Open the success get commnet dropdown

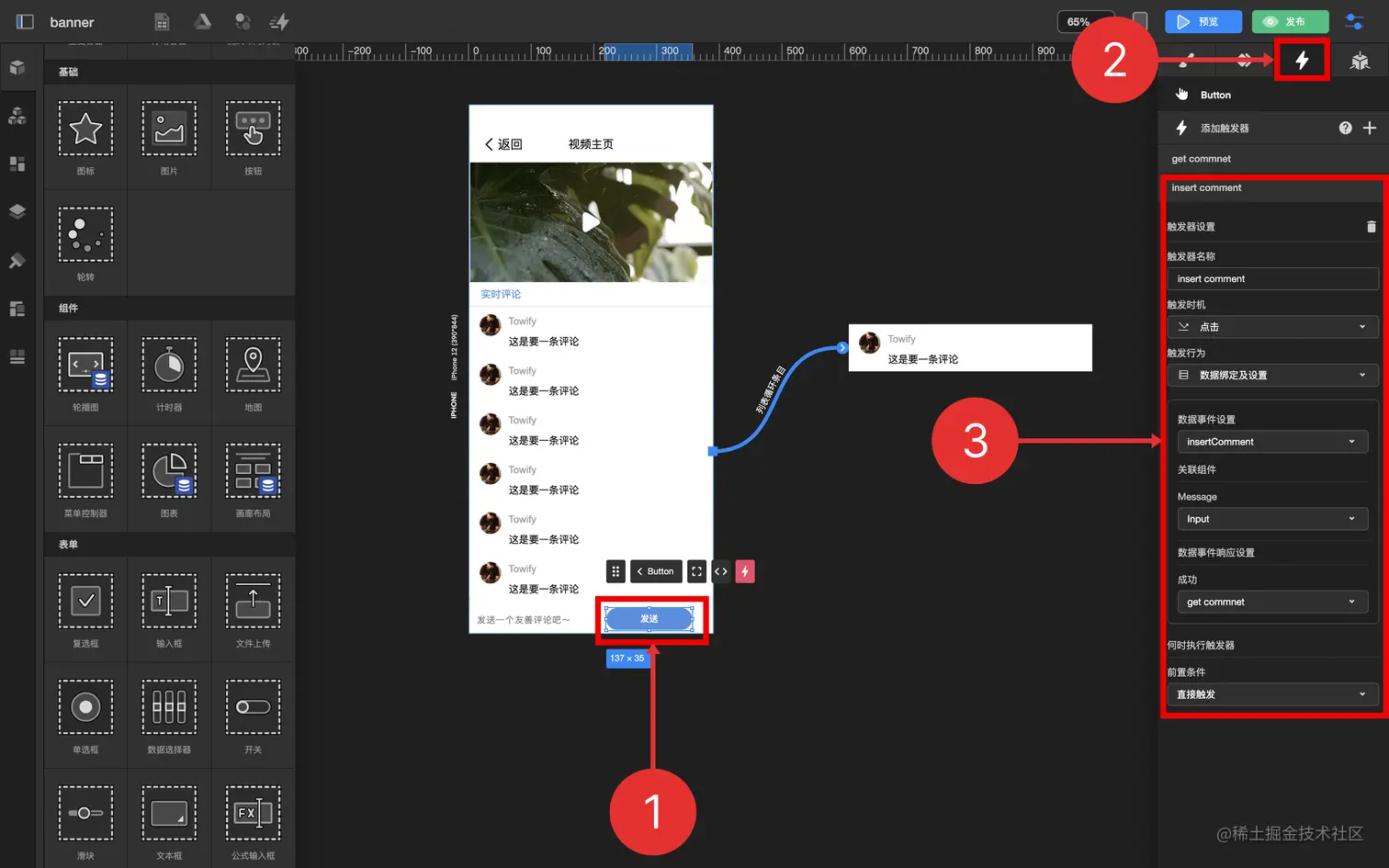tap(1273, 603)
